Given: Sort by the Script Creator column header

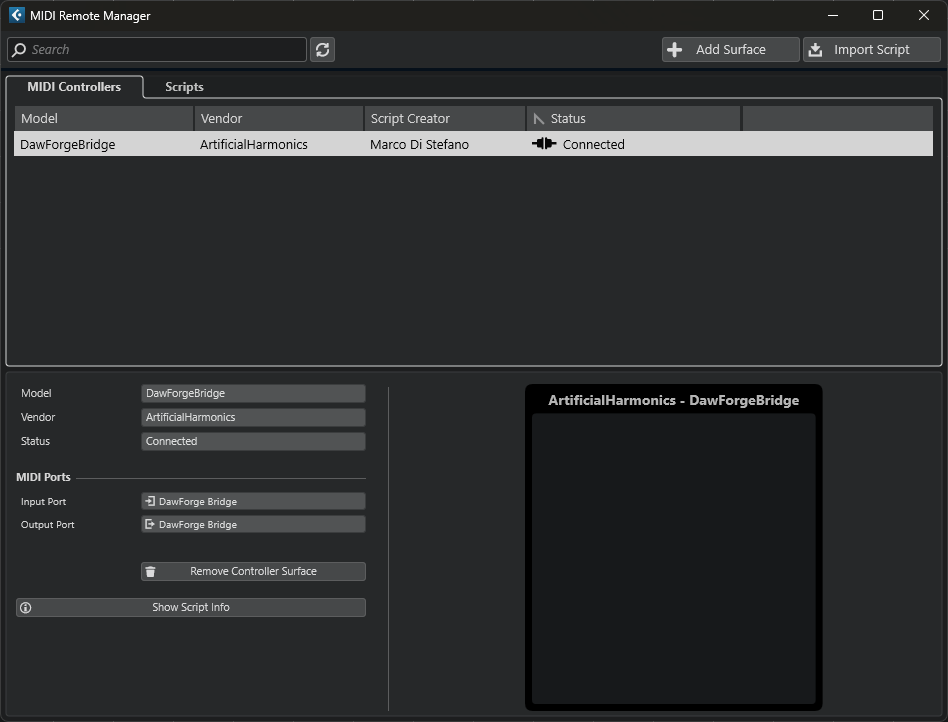Looking at the screenshot, I should tap(445, 119).
